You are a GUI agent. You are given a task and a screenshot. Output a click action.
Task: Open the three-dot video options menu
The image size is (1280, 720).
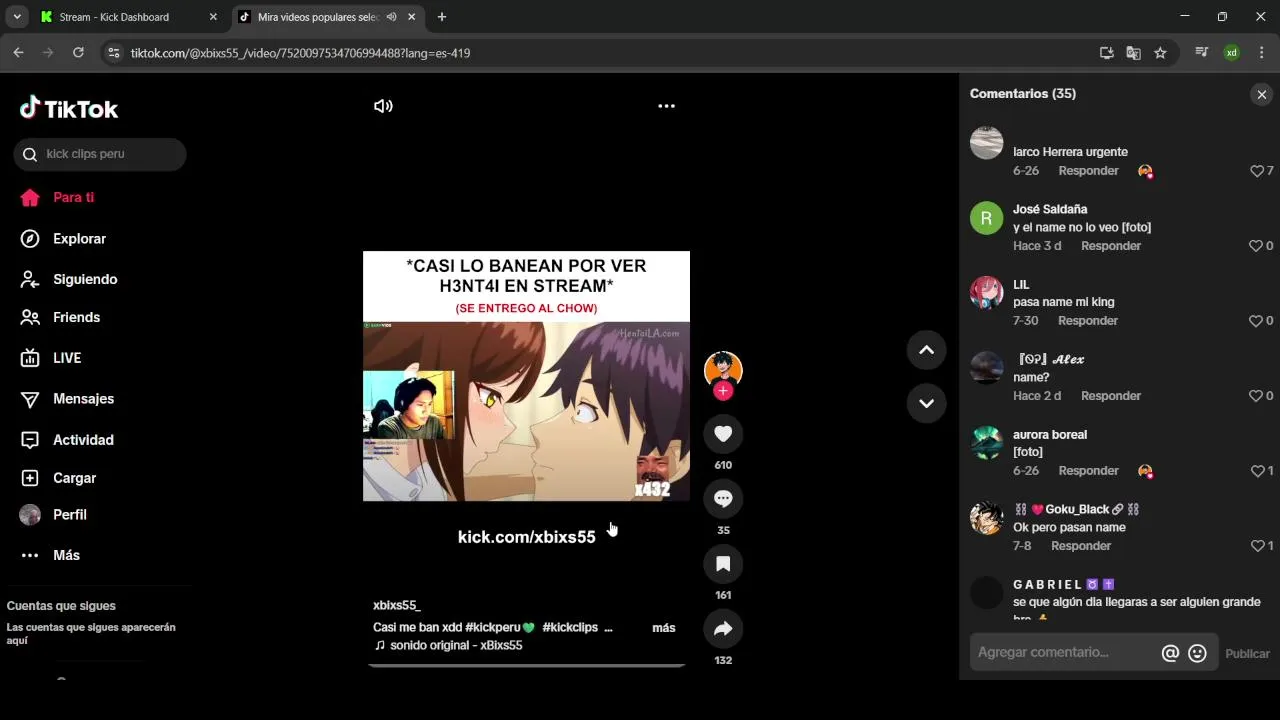coord(666,106)
